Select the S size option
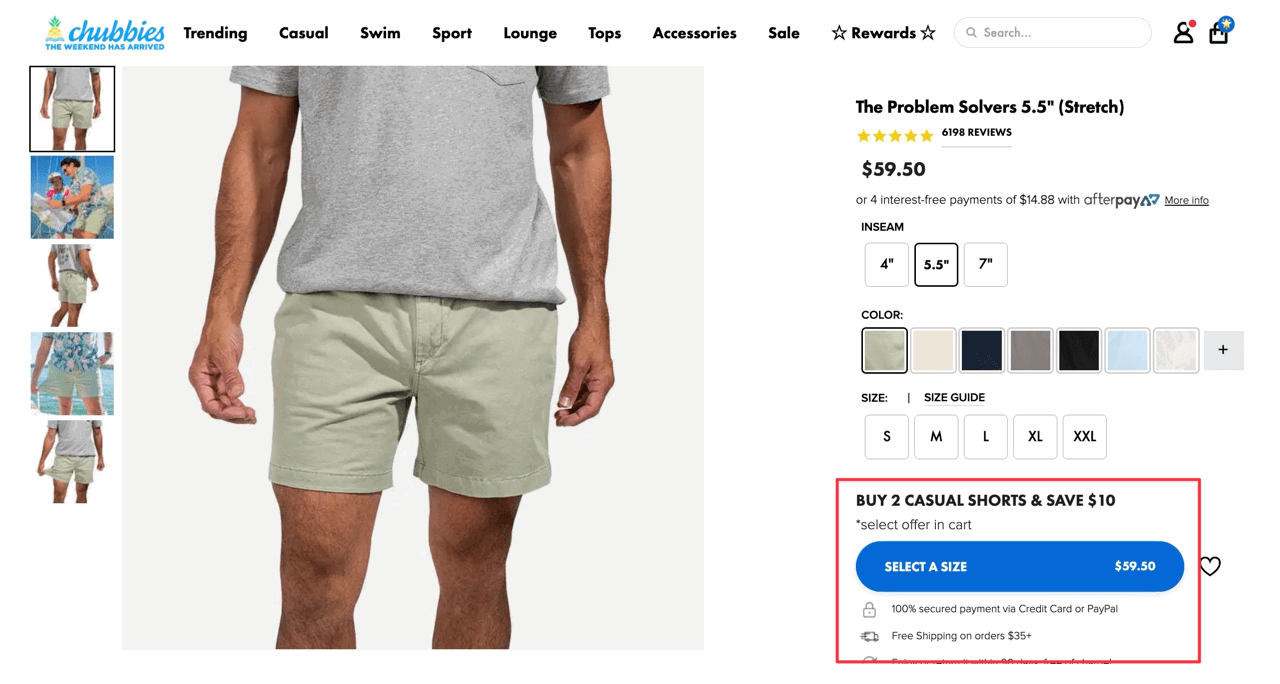Screen dimensions: 1280x684 tap(886, 437)
